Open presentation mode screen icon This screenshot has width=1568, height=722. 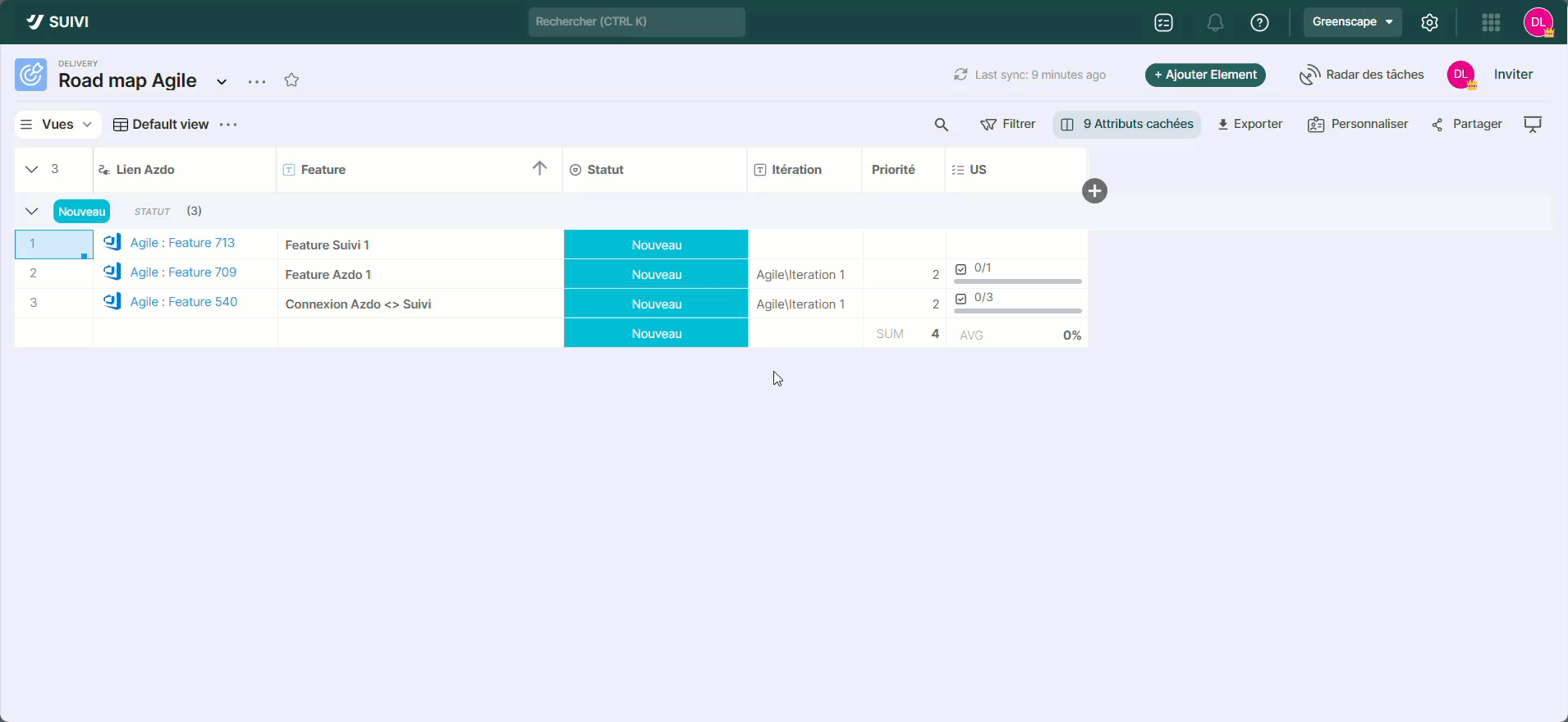1532,125
